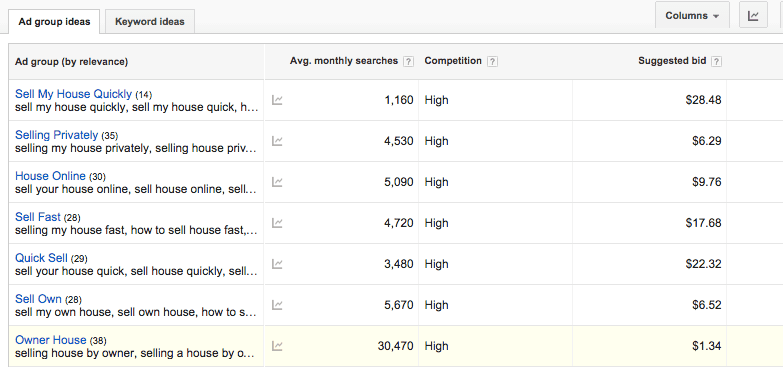The width and height of the screenshot is (783, 367).
Task: Click the 5,090 monthly searches value
Action: click(399, 182)
